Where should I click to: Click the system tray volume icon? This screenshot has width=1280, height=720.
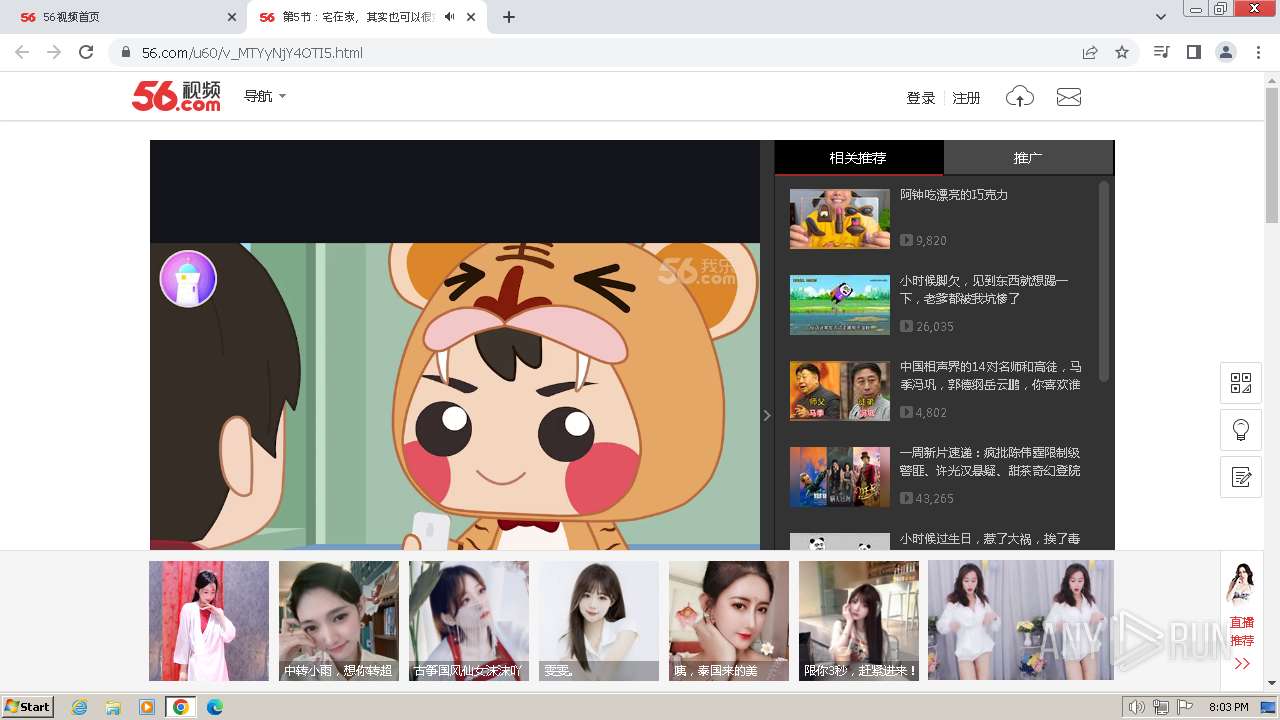1137,707
